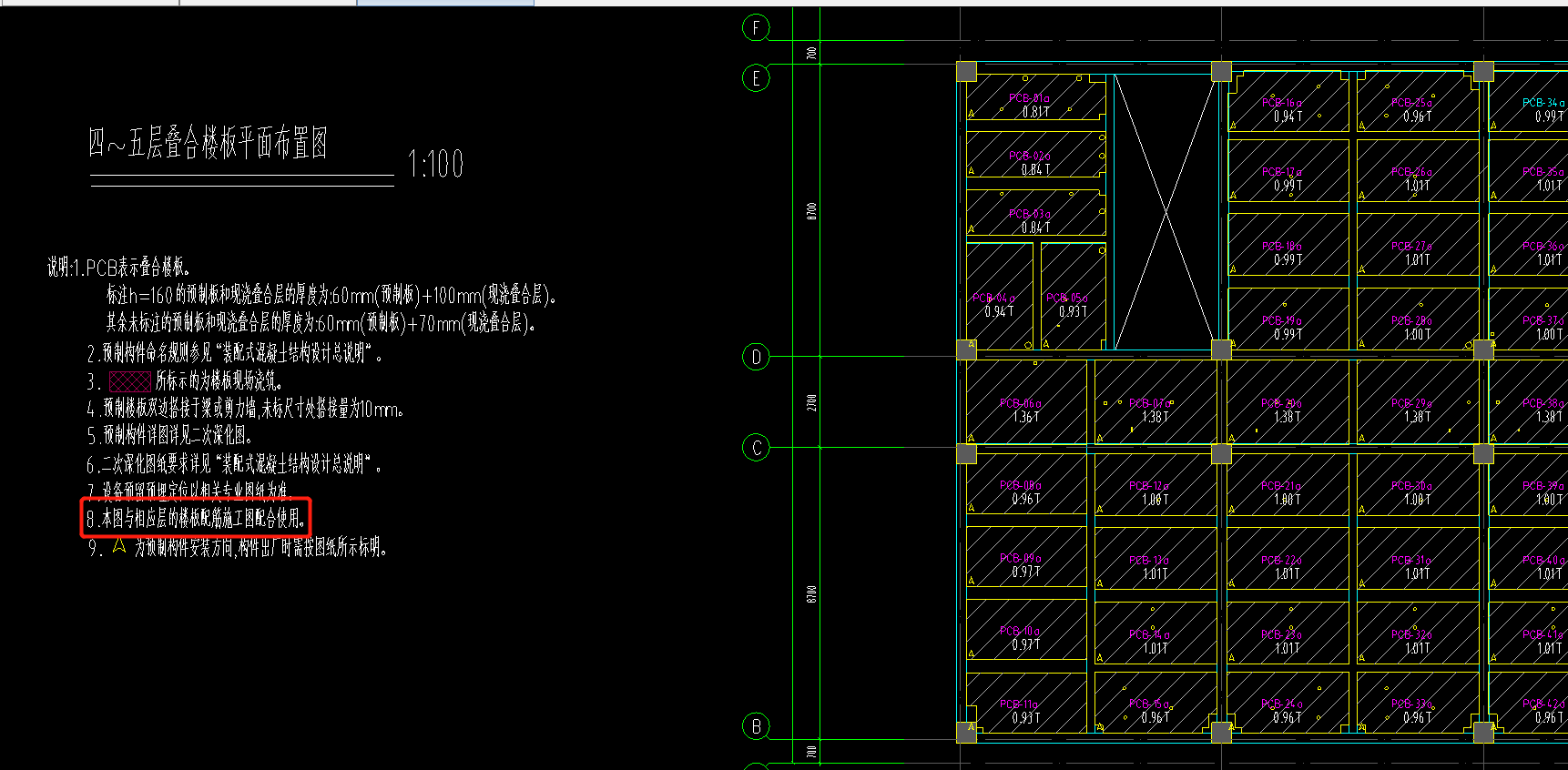Screen dimensions: 1568x770
Task: Click the red hatched swatch in note 3
Action: tap(129, 381)
